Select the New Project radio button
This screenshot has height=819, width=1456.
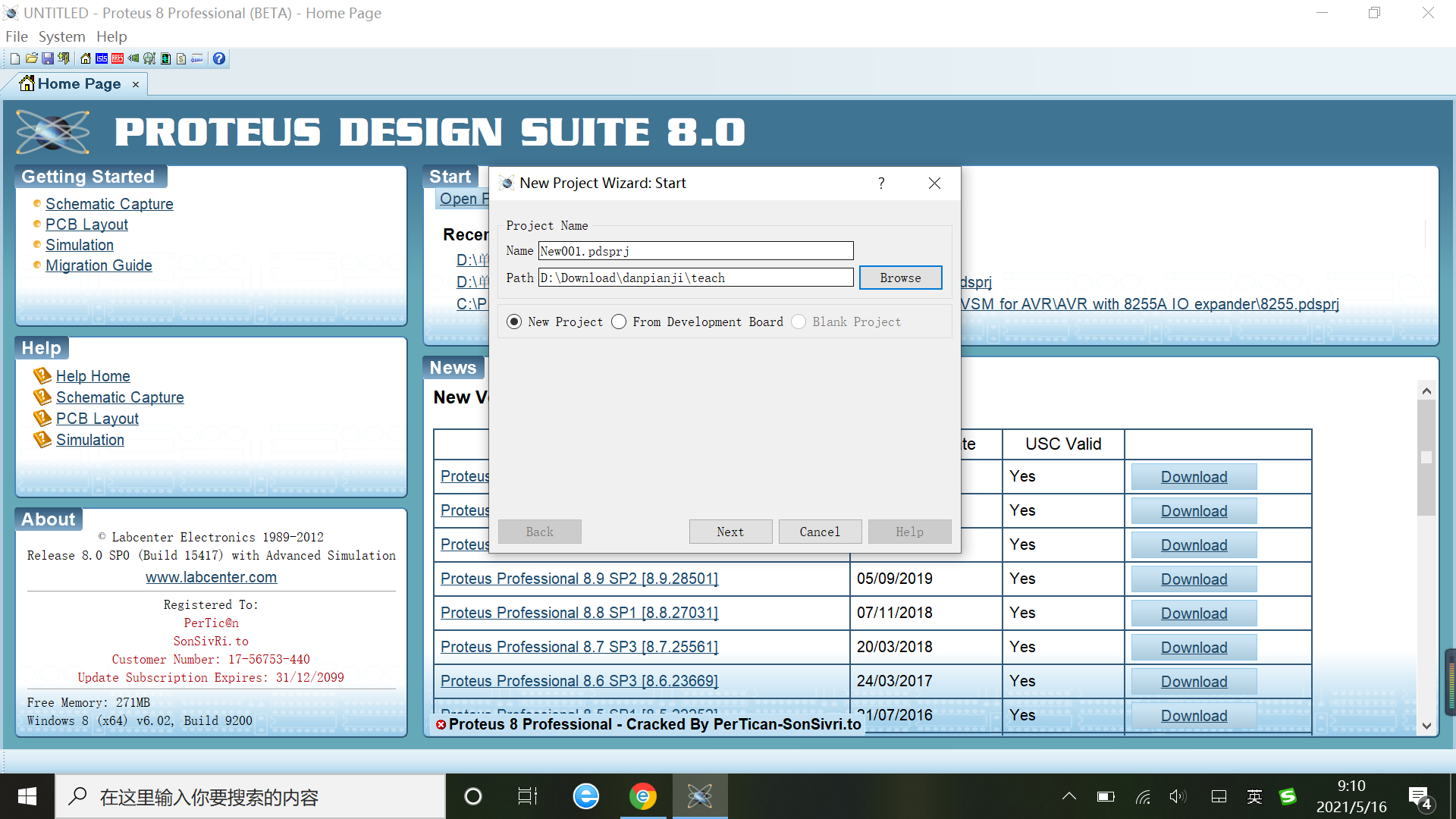[514, 322]
